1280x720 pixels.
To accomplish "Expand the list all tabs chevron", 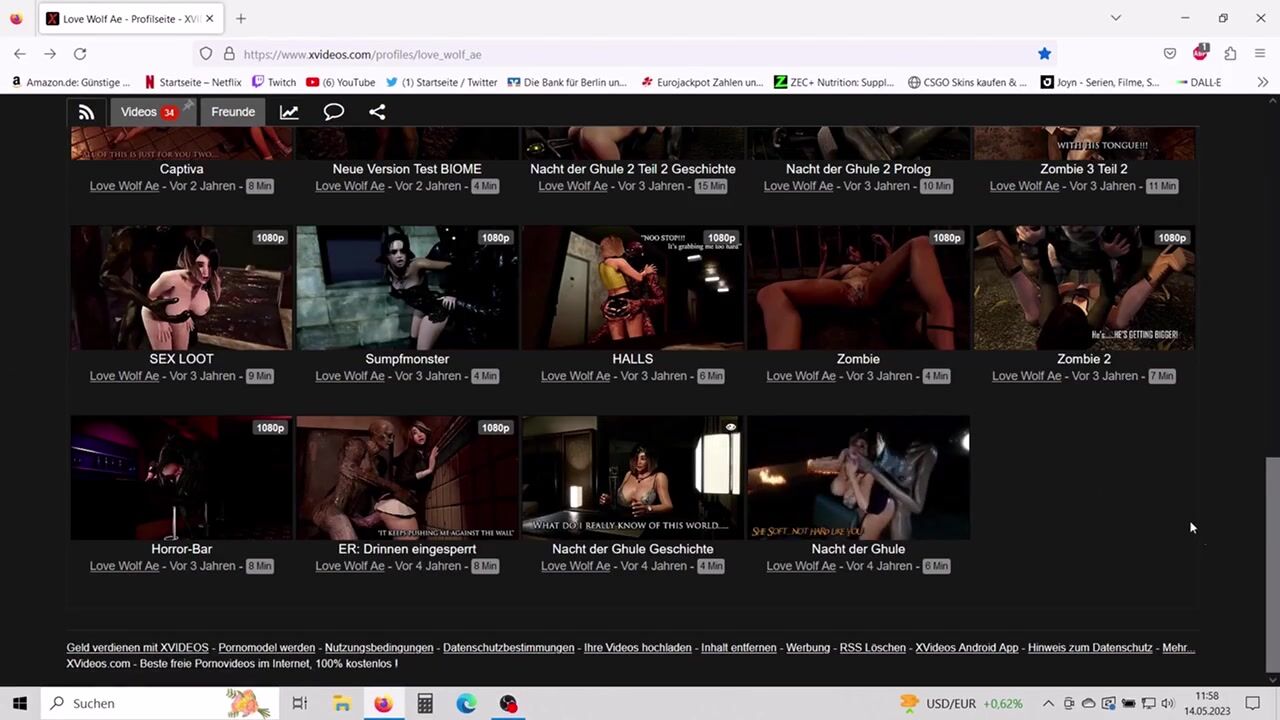I will pyautogui.click(x=1116, y=18).
